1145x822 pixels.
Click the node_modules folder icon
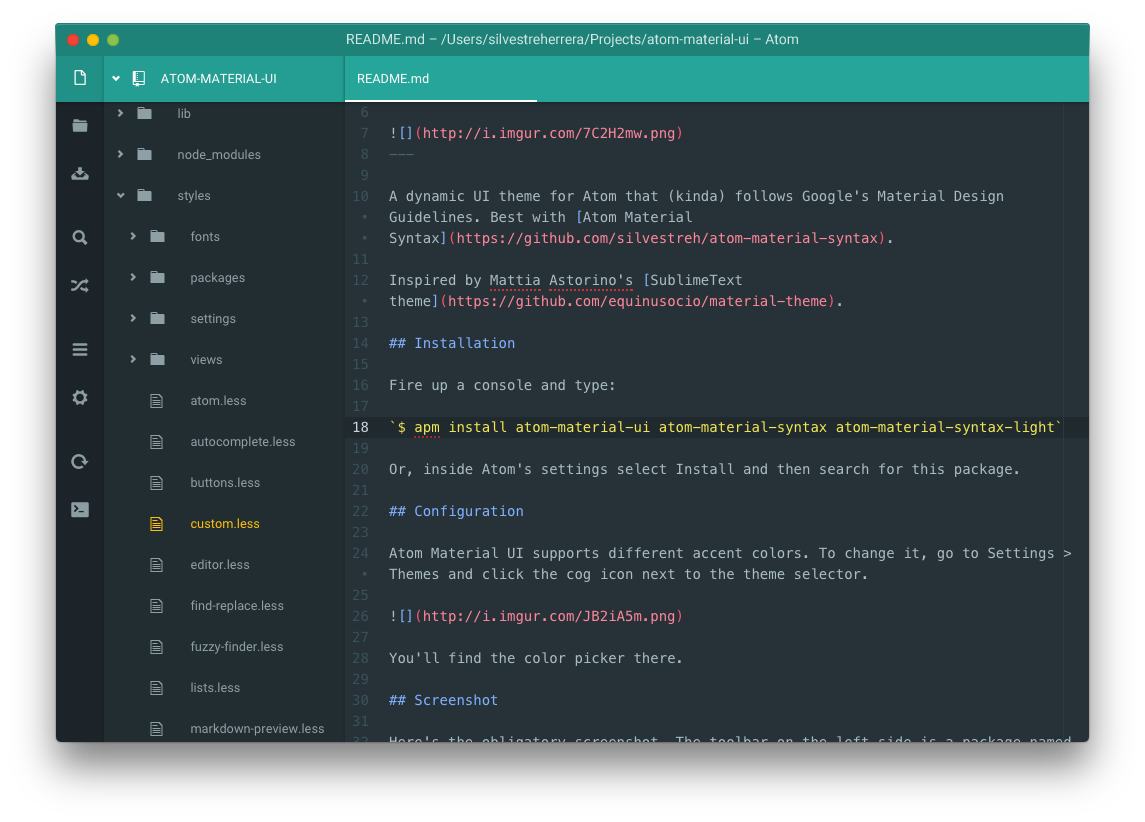(145, 154)
